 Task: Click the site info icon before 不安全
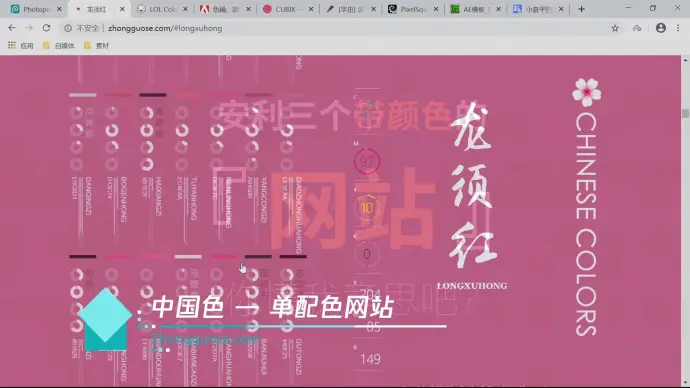(68, 28)
